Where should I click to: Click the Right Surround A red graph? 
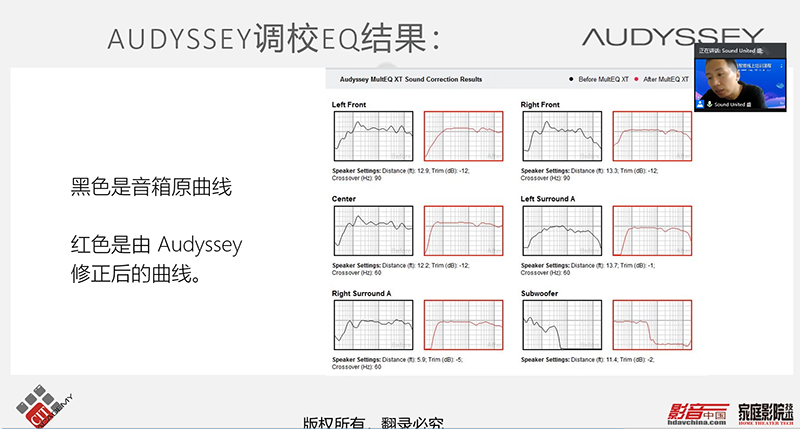pos(464,325)
